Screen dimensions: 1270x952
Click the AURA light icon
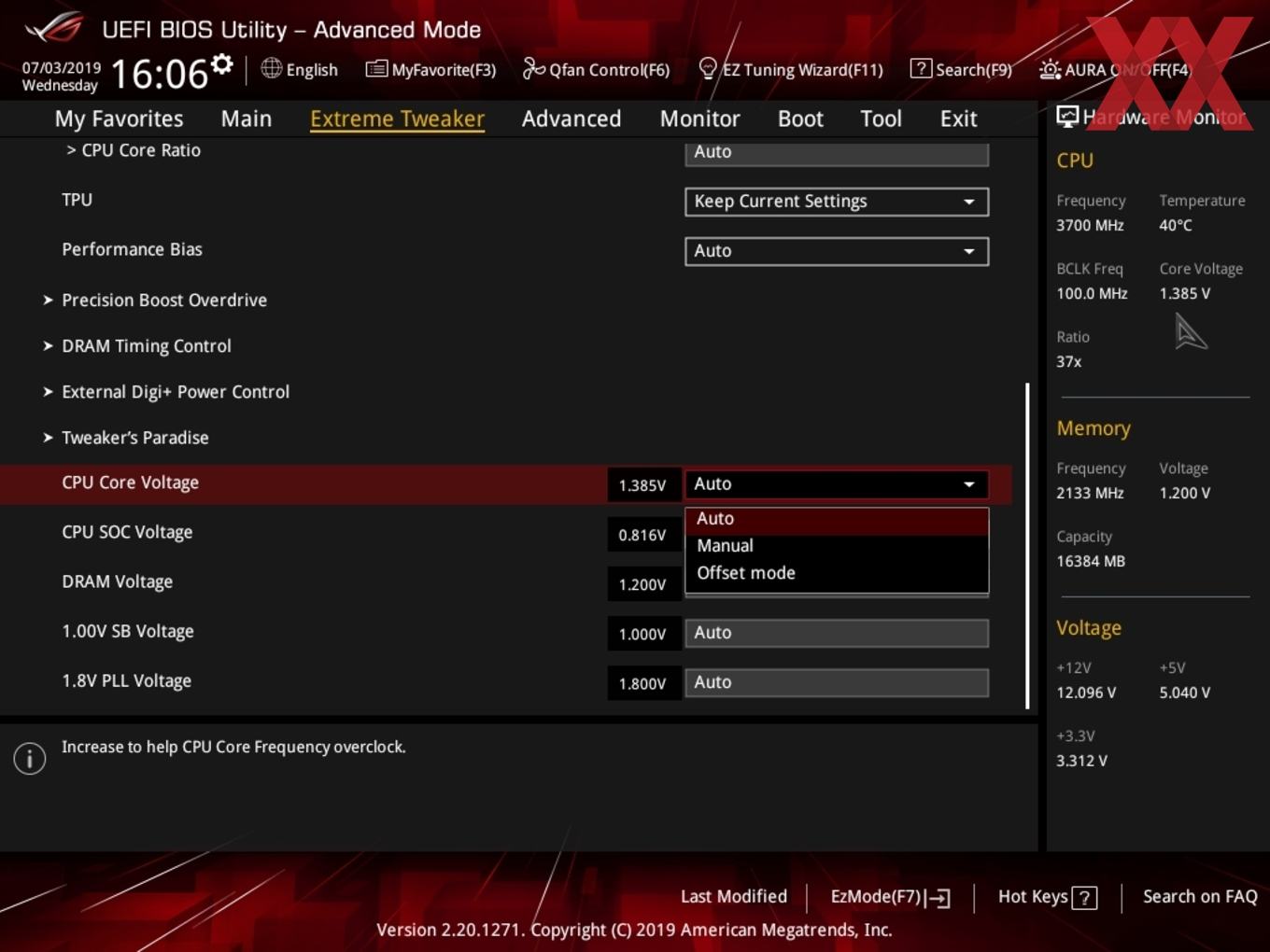coord(1050,69)
